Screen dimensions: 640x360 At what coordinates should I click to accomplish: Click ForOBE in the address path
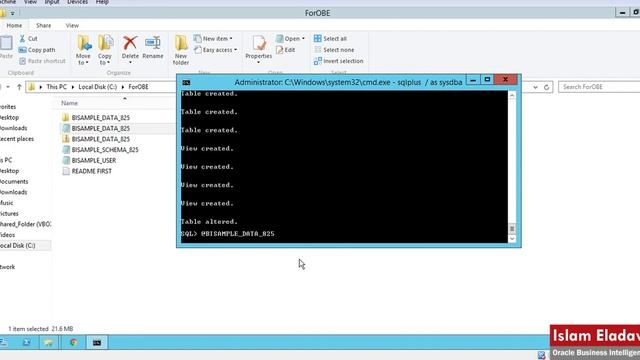coord(138,87)
